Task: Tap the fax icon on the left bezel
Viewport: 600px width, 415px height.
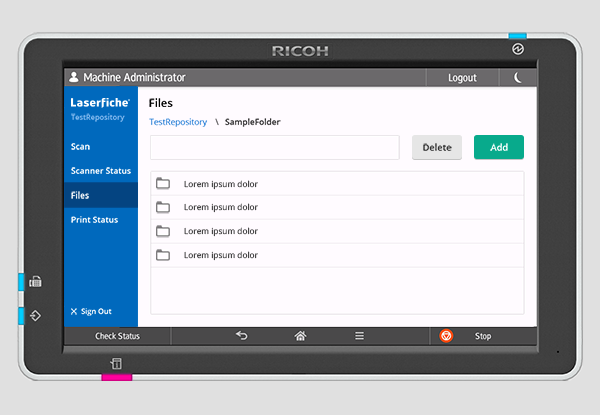Action: [x=35, y=282]
